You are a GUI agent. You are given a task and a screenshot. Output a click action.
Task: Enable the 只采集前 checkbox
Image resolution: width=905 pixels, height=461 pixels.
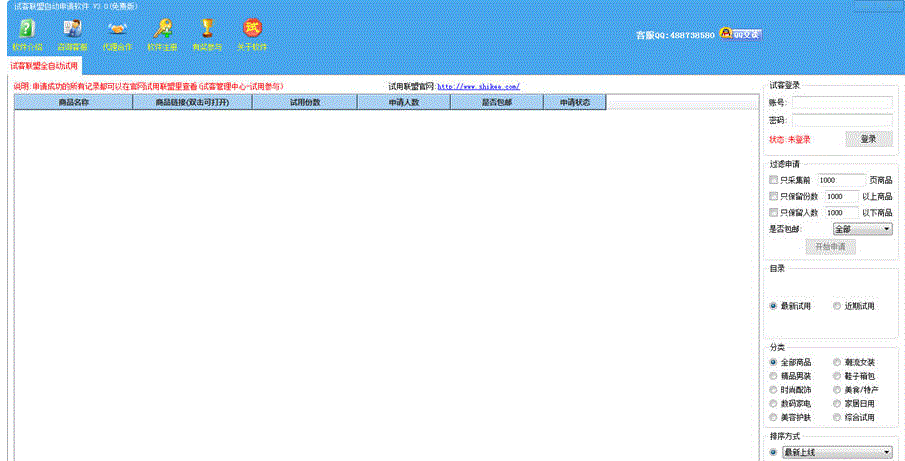pyautogui.click(x=773, y=180)
